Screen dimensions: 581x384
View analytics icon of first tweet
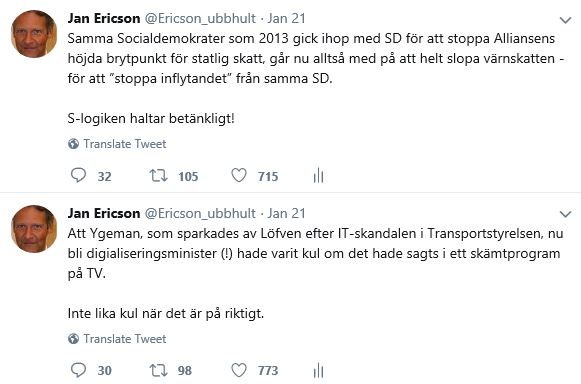tap(318, 175)
